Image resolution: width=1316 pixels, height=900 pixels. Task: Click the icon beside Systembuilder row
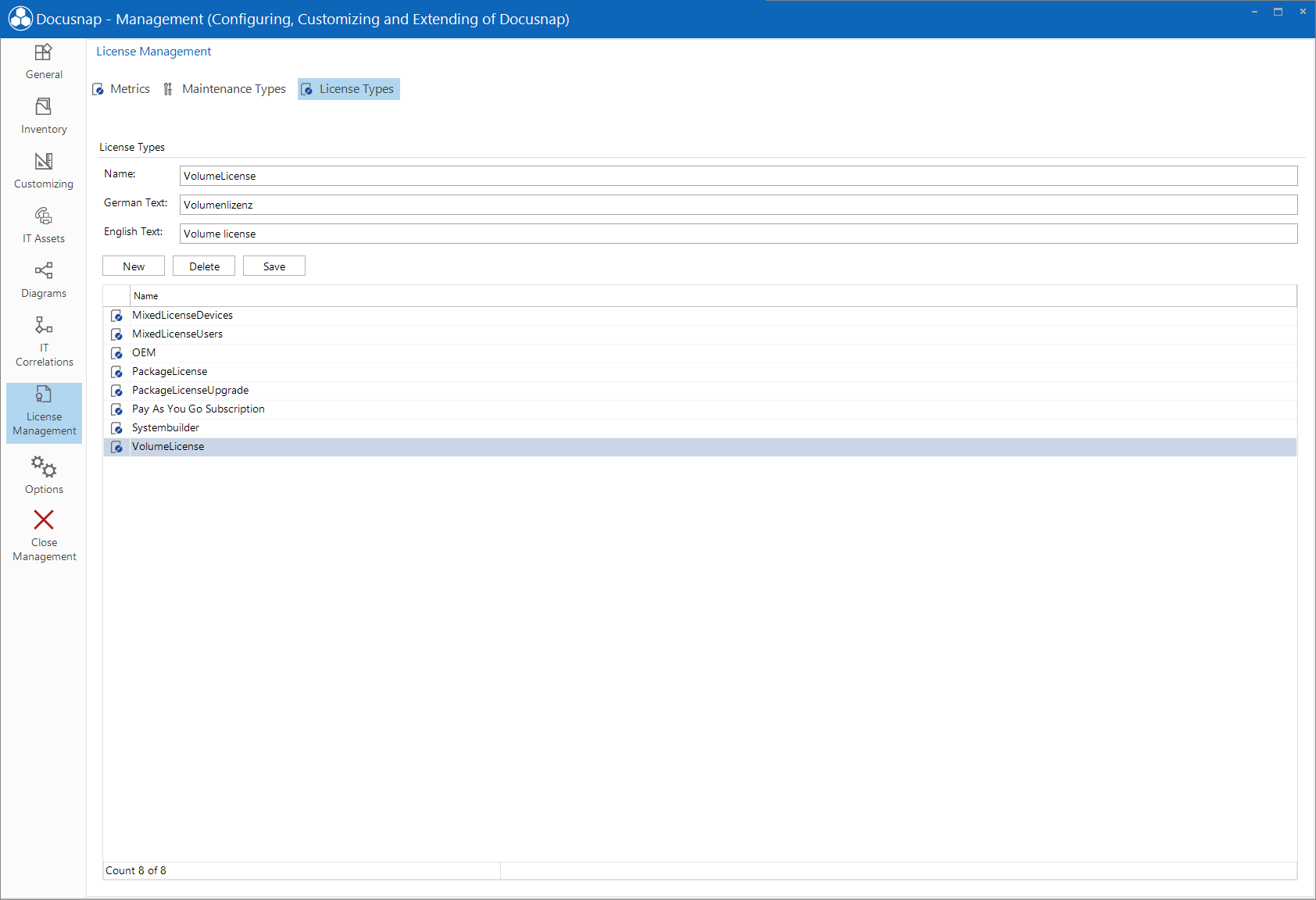pyautogui.click(x=117, y=428)
